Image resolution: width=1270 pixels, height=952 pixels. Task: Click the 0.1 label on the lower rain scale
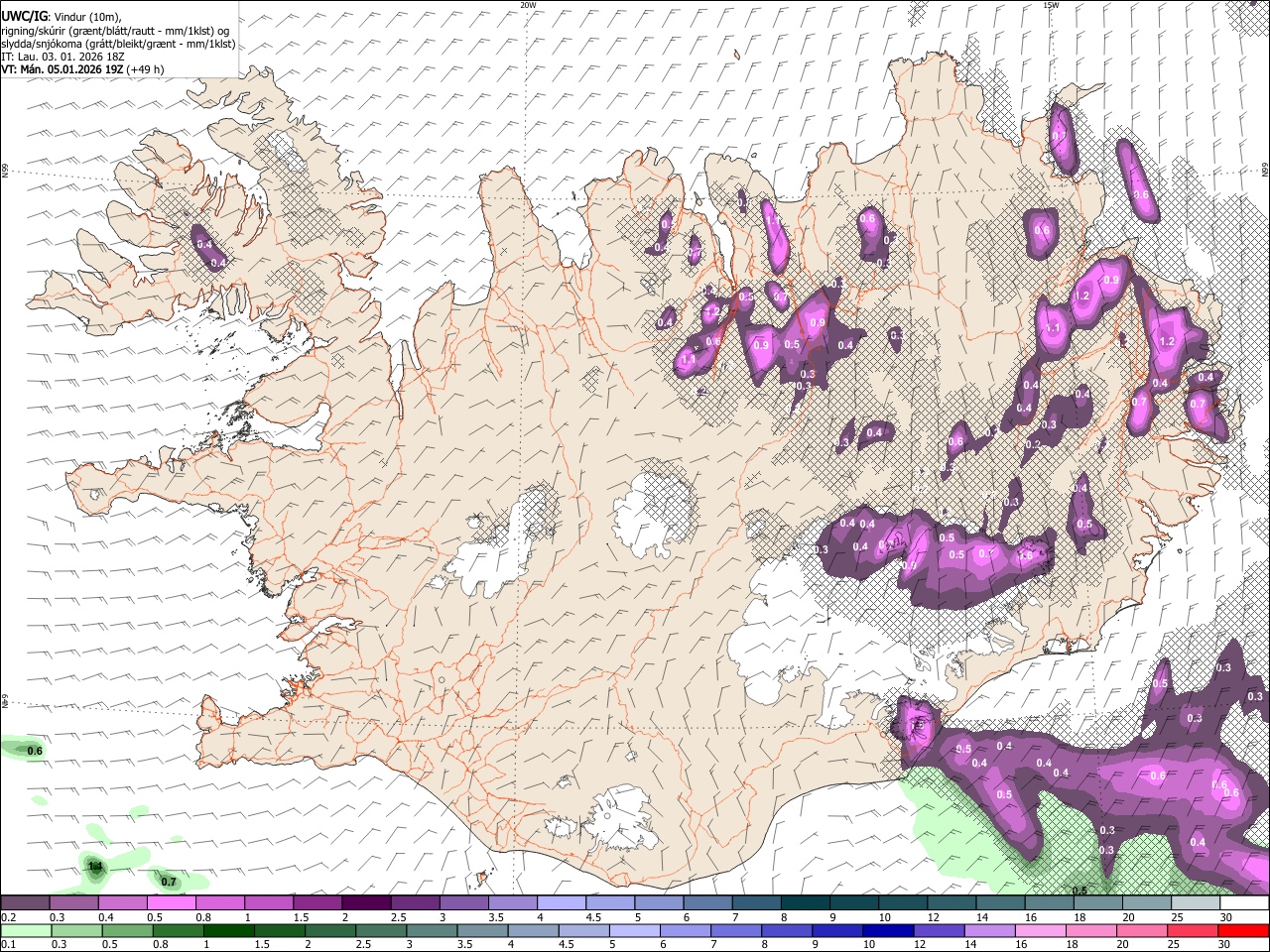coord(8,944)
